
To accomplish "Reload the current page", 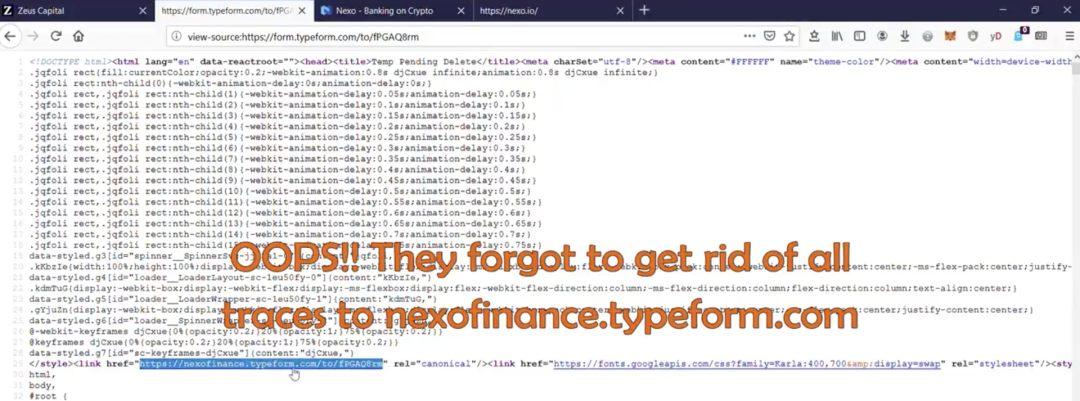I will (x=56, y=36).
